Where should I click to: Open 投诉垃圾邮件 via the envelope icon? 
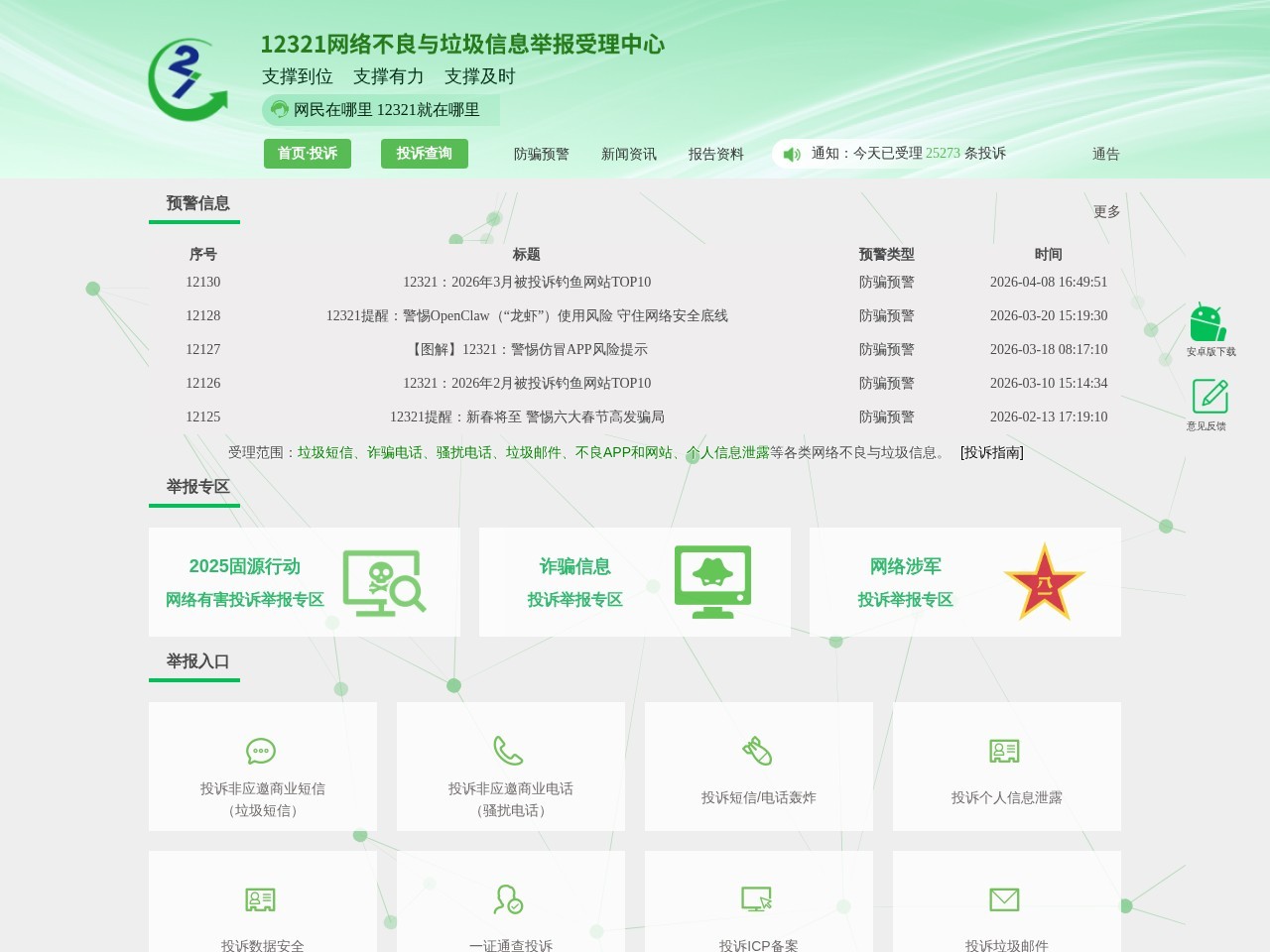click(x=1005, y=899)
